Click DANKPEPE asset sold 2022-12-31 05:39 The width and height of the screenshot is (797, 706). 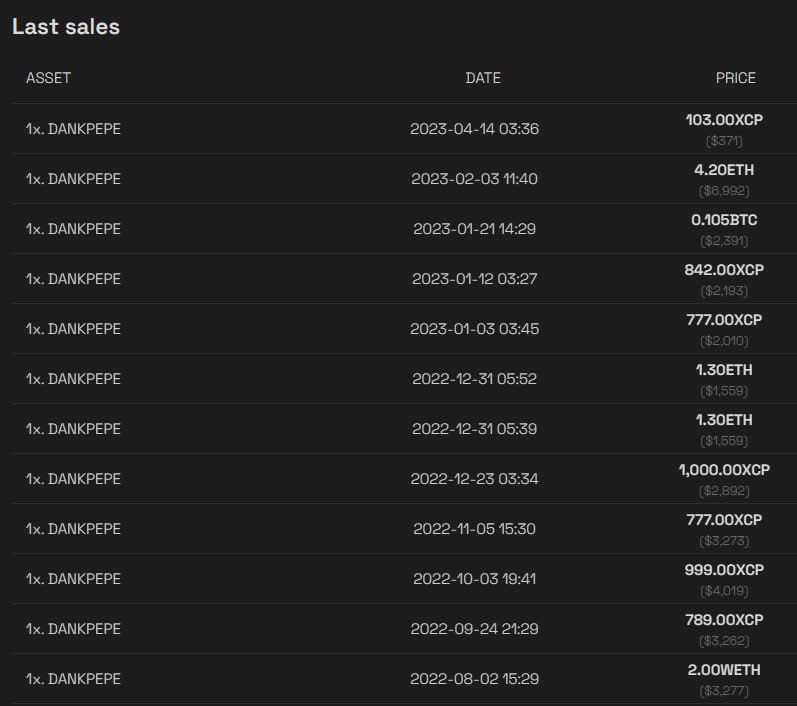pos(73,428)
